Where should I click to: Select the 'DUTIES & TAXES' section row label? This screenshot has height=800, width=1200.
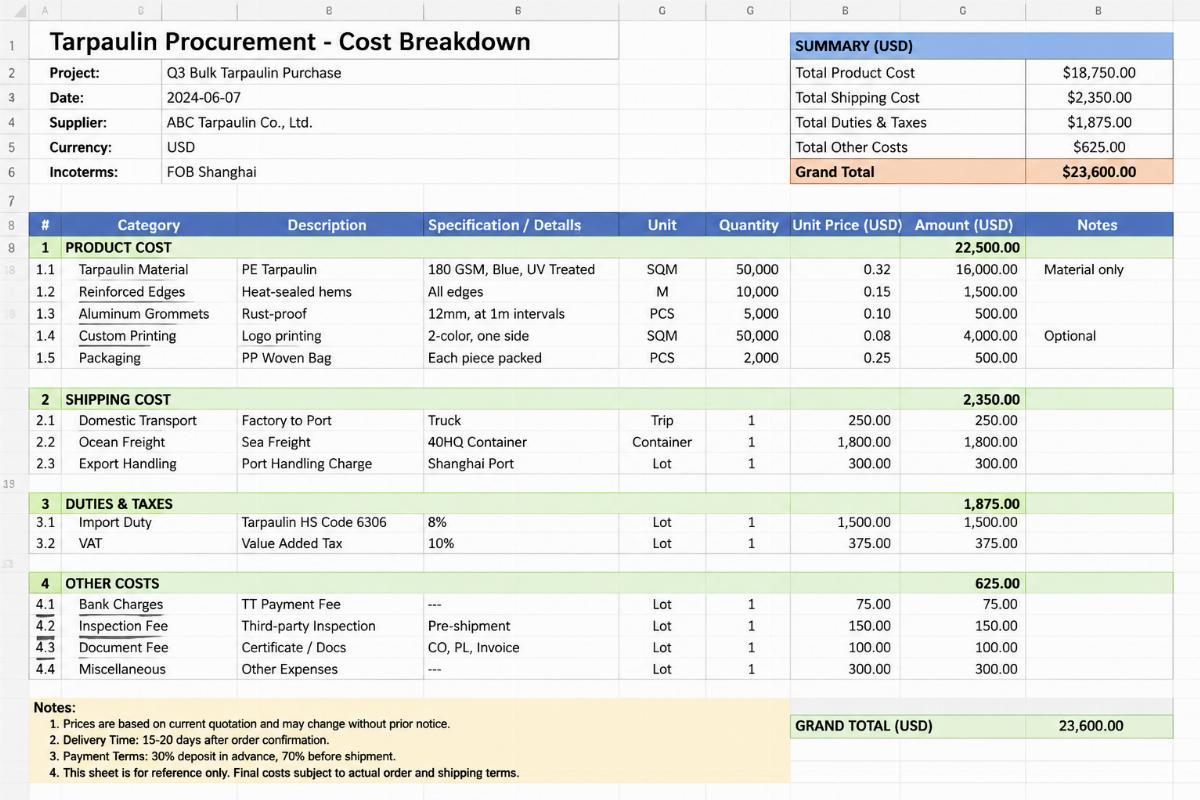point(119,504)
